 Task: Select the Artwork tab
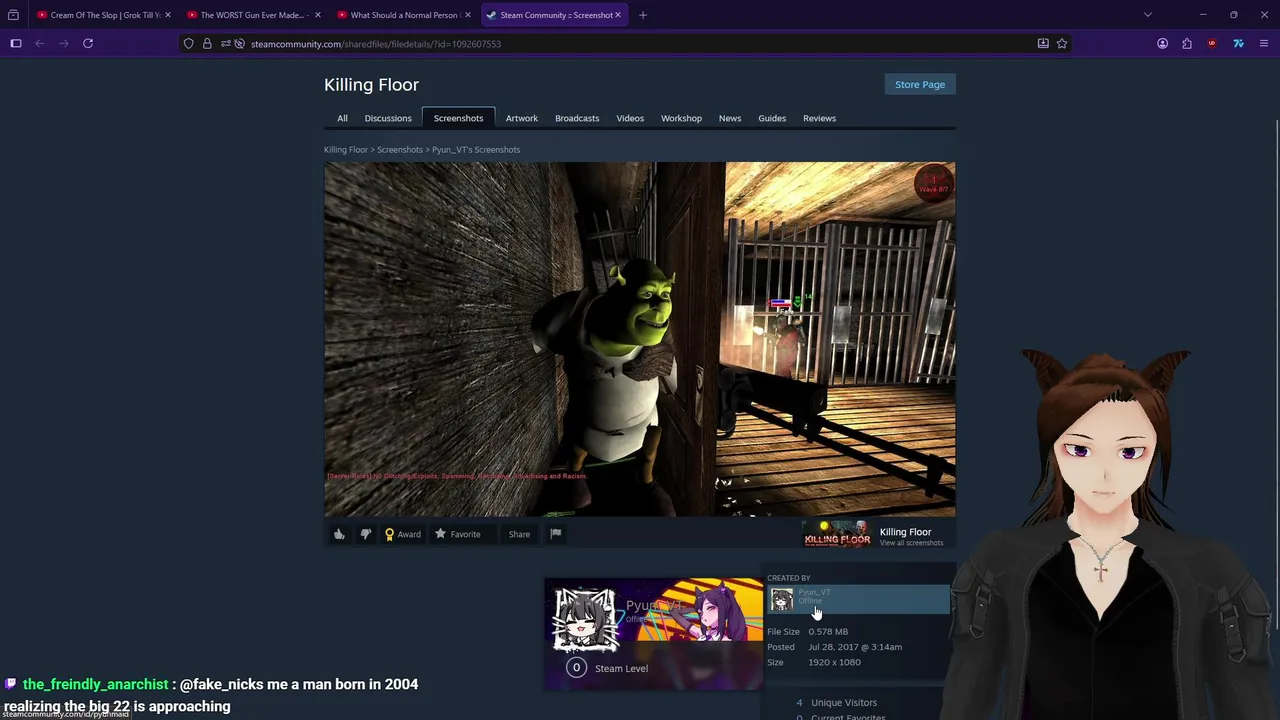[521, 118]
